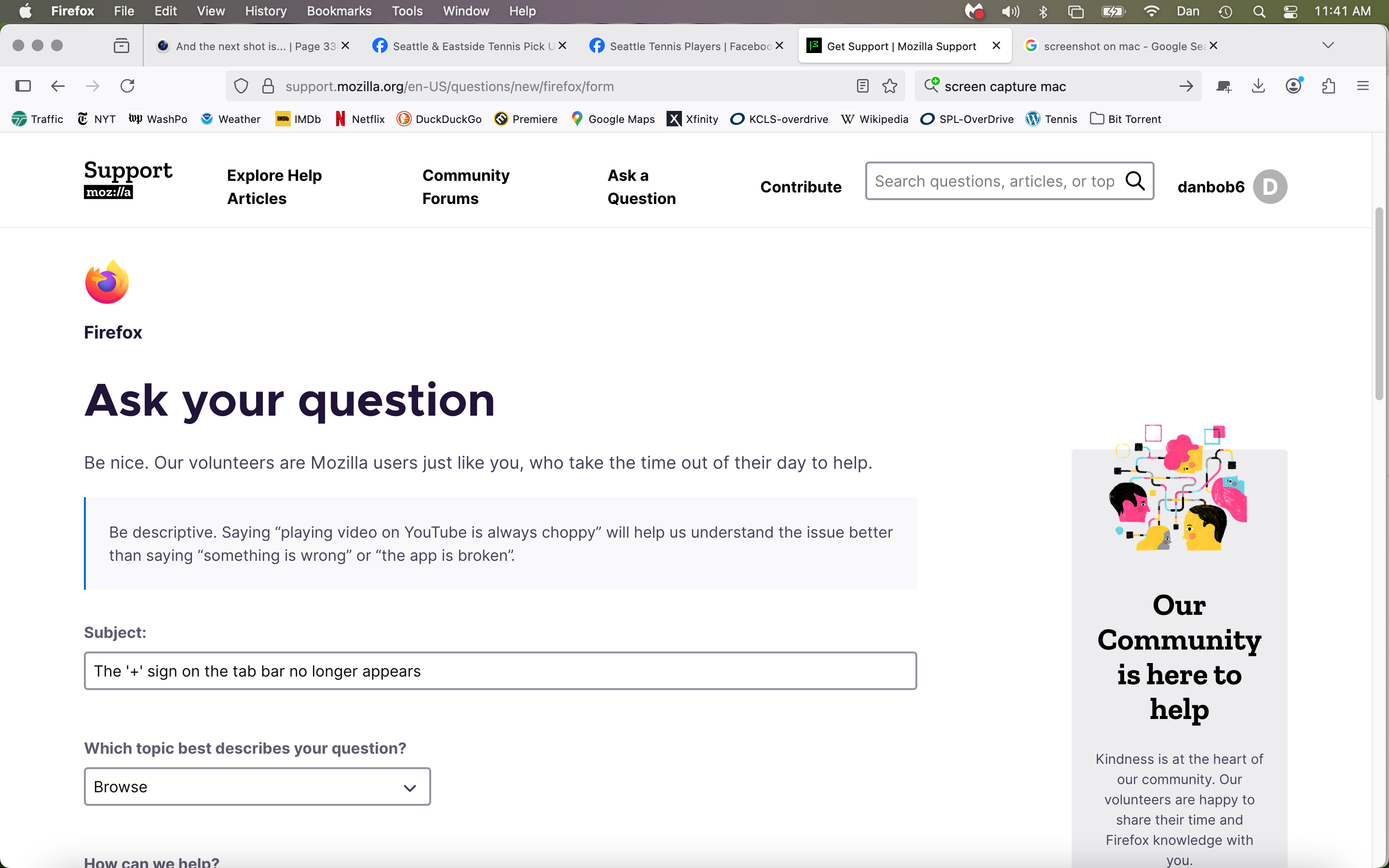Click the synced tabs device icon
Viewport: 1389px width, 868px height.
click(1224, 86)
